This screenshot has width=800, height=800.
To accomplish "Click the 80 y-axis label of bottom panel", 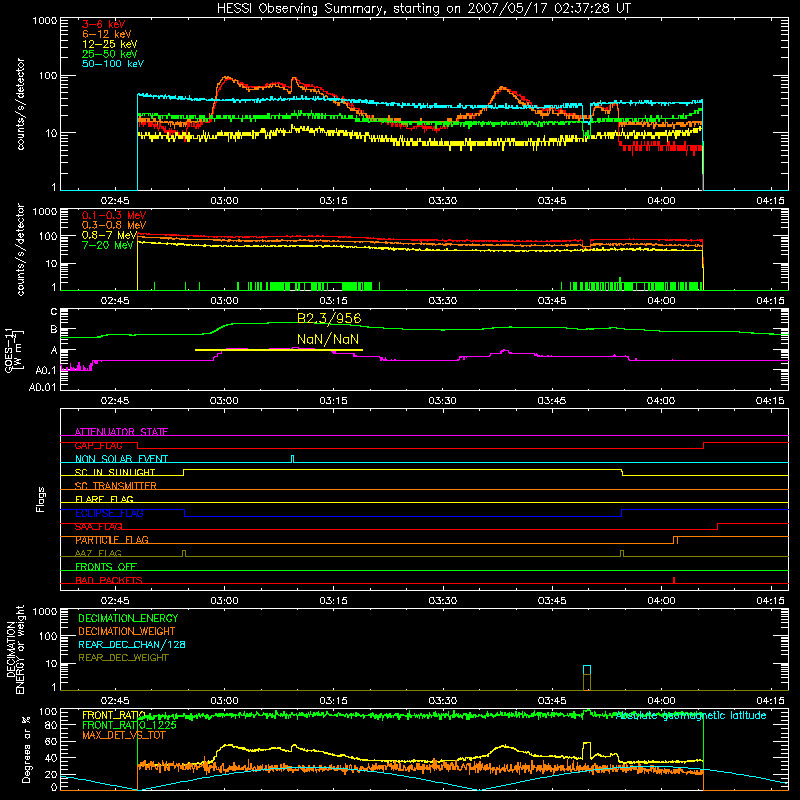I will (x=51, y=725).
